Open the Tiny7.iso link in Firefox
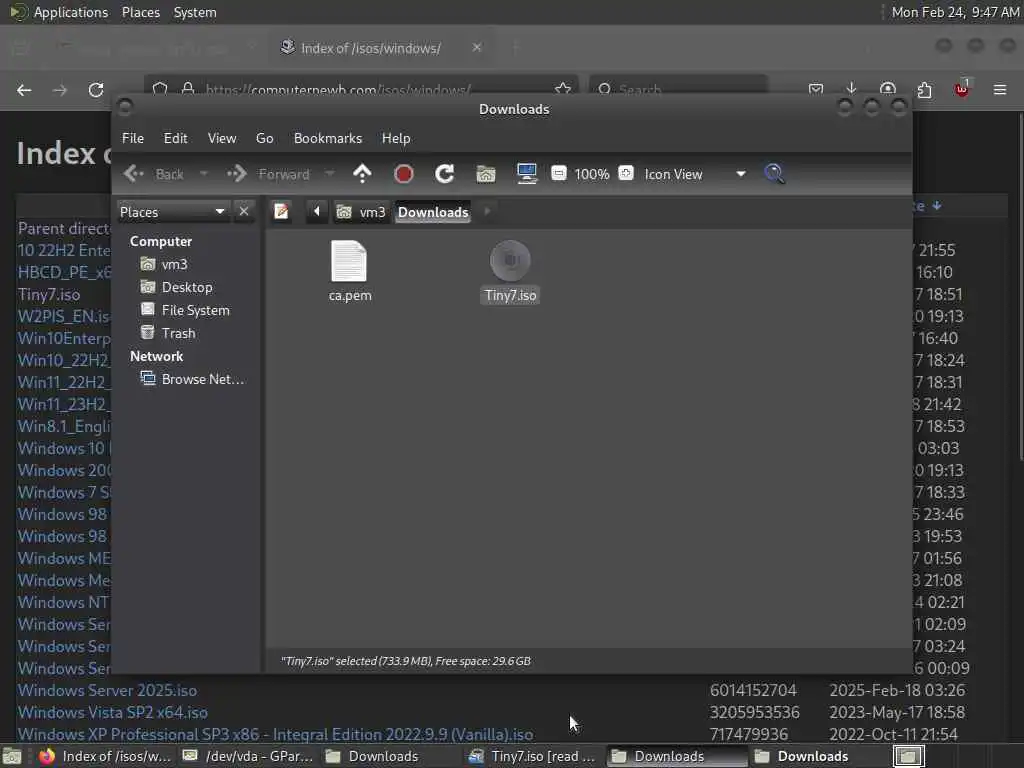Screen dimensions: 1024x768 coord(49,295)
